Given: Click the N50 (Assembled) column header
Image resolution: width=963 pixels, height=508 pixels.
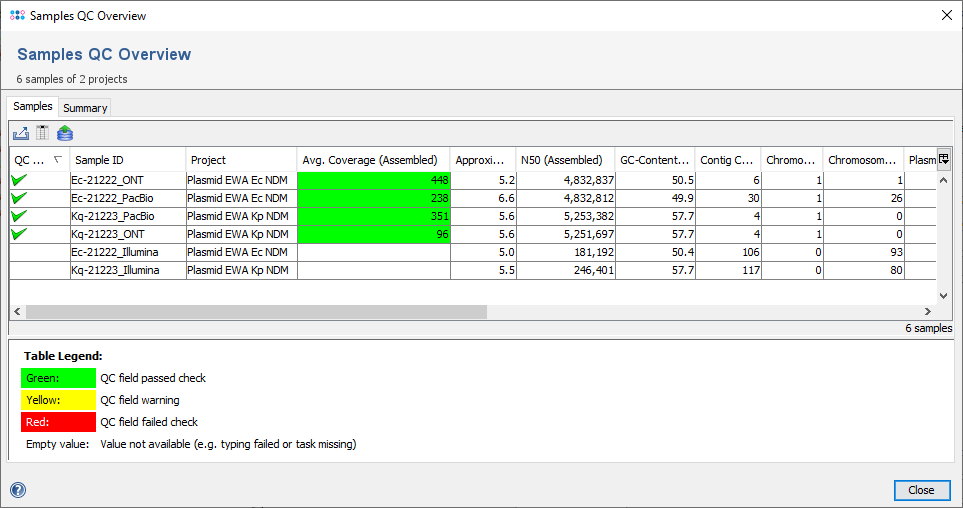Looking at the screenshot, I should click(x=563, y=160).
